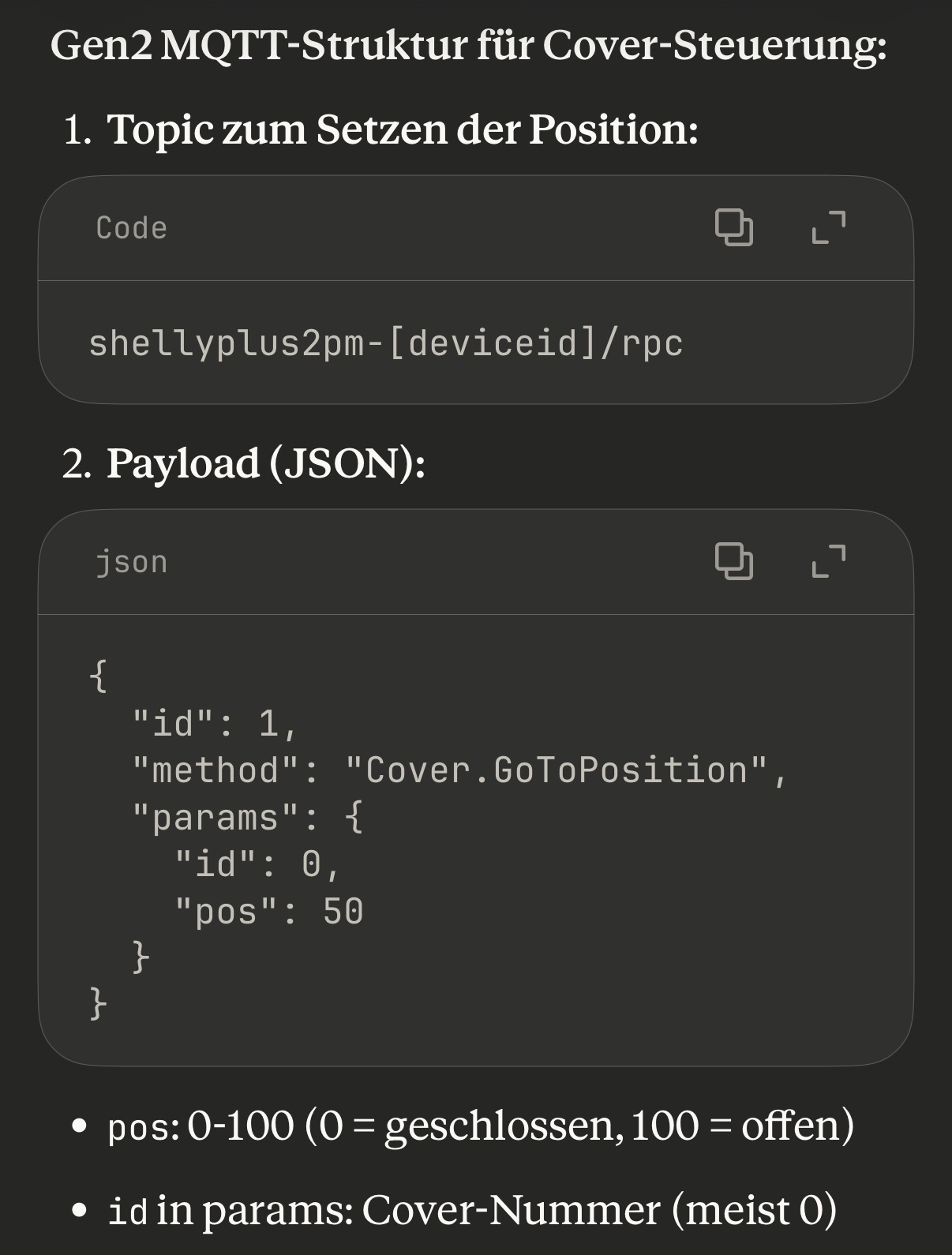Click the "pos": 50 line
The width and height of the screenshot is (952, 1255).
click(268, 912)
